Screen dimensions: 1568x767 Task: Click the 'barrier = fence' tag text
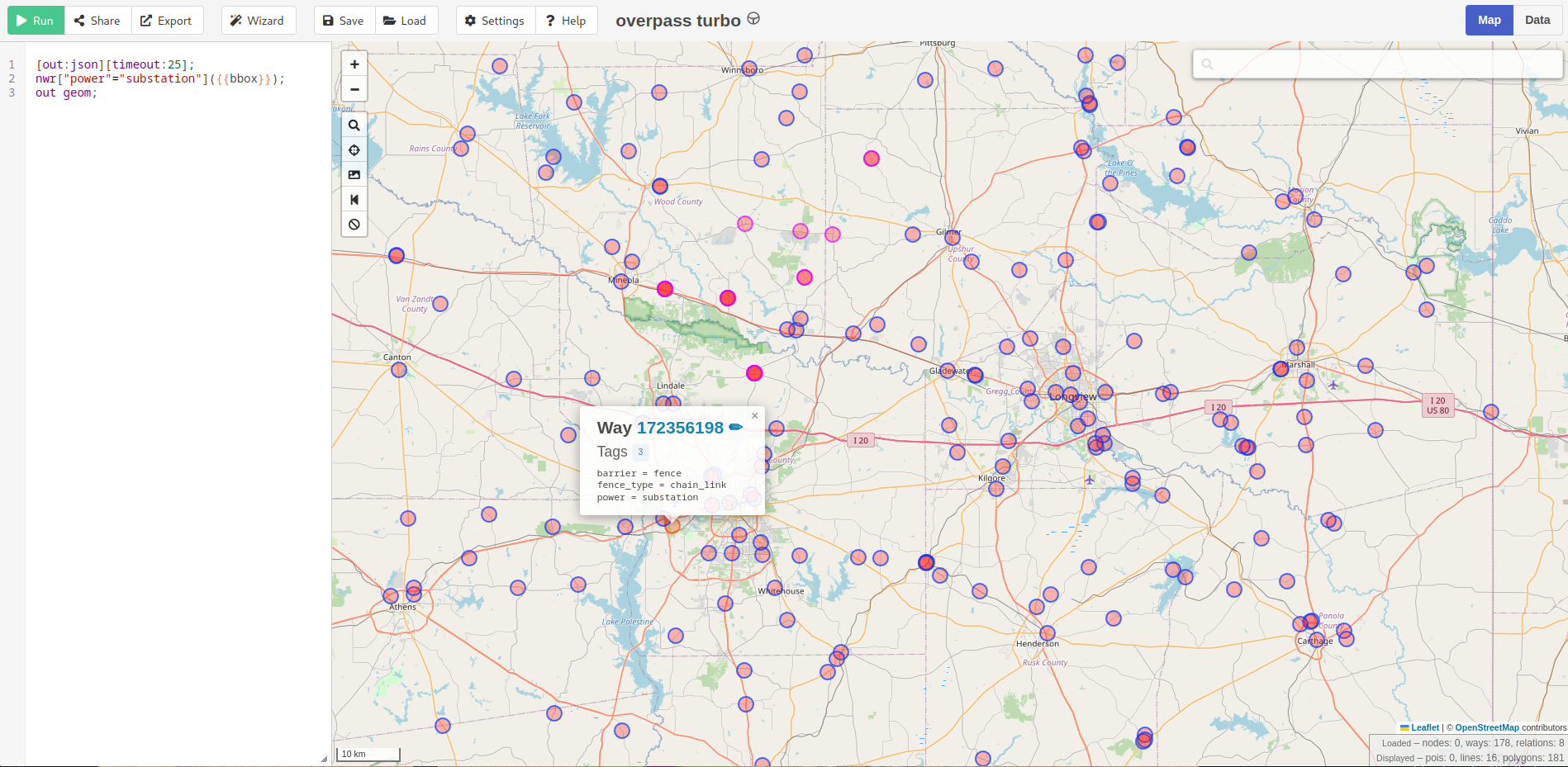click(639, 474)
